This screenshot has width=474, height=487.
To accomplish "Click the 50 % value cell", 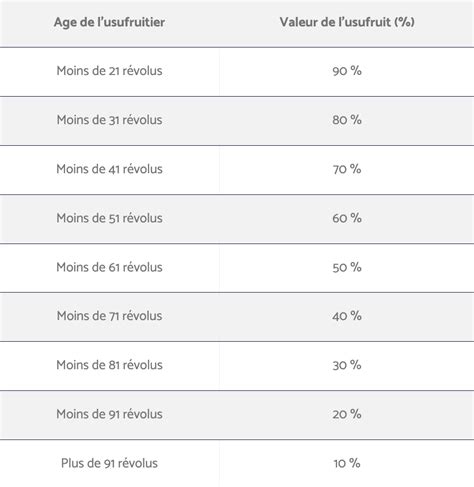I will coord(347,267).
